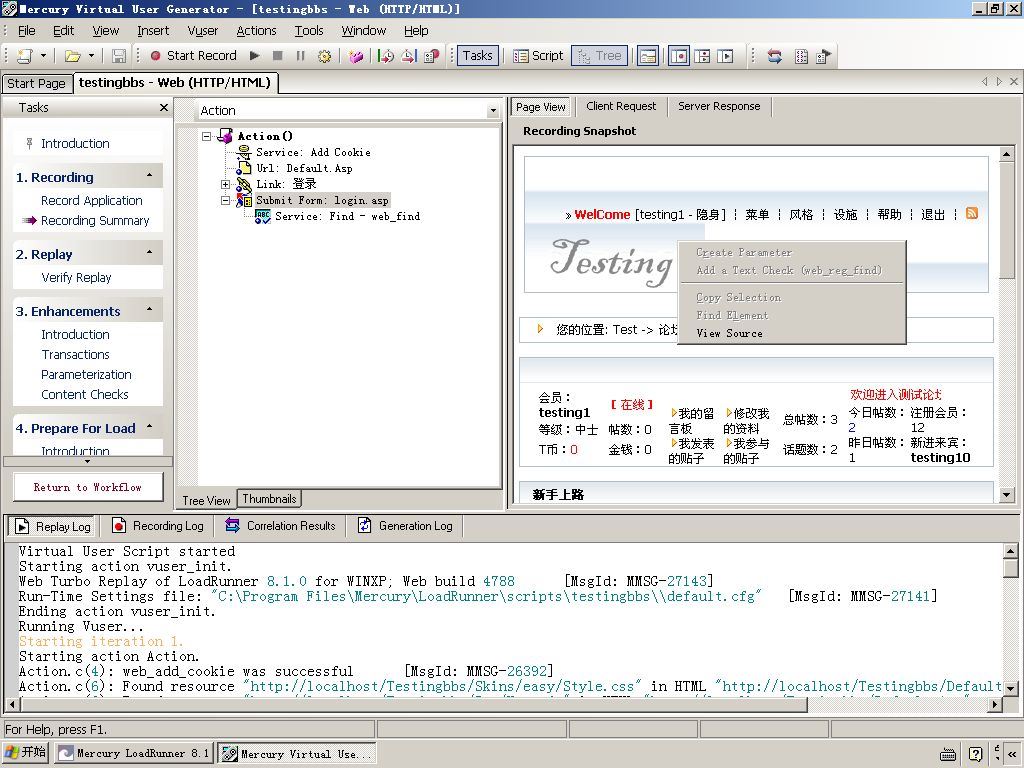The image size is (1024, 768).
Task: Switch to the Thumbnails view tab
Action: tap(269, 499)
